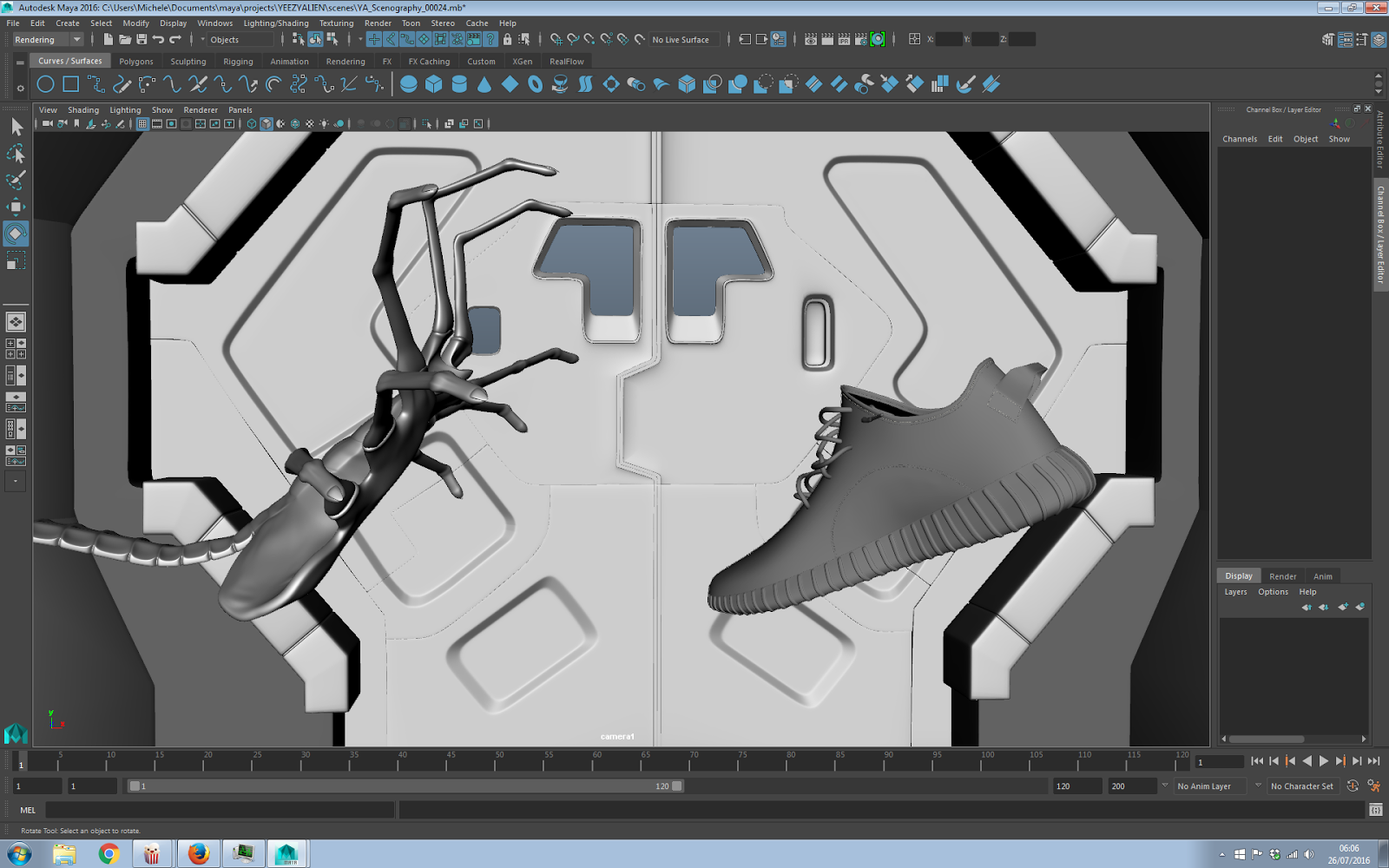Screen dimensions: 1389x868
Task: Switch to the Polygons shelf tab
Action: 136,61
